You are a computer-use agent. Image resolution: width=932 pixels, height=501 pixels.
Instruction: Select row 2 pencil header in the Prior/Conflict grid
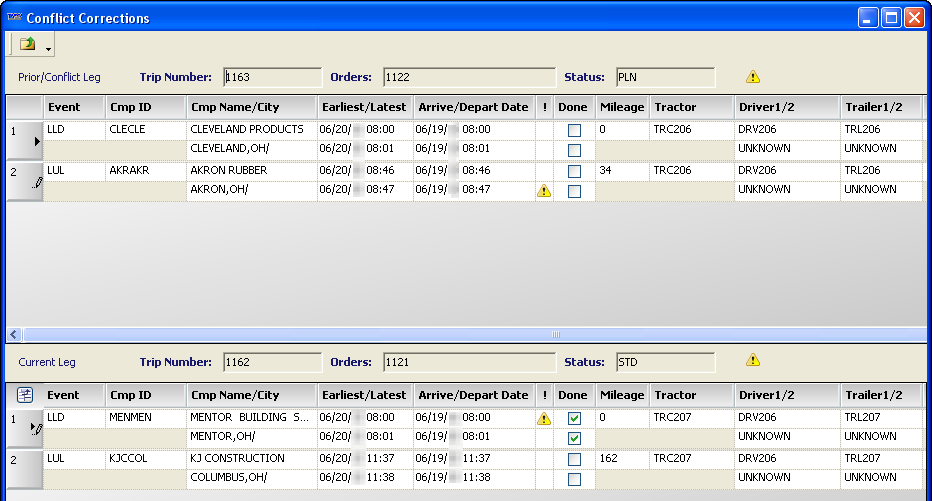pyautogui.click(x=24, y=181)
